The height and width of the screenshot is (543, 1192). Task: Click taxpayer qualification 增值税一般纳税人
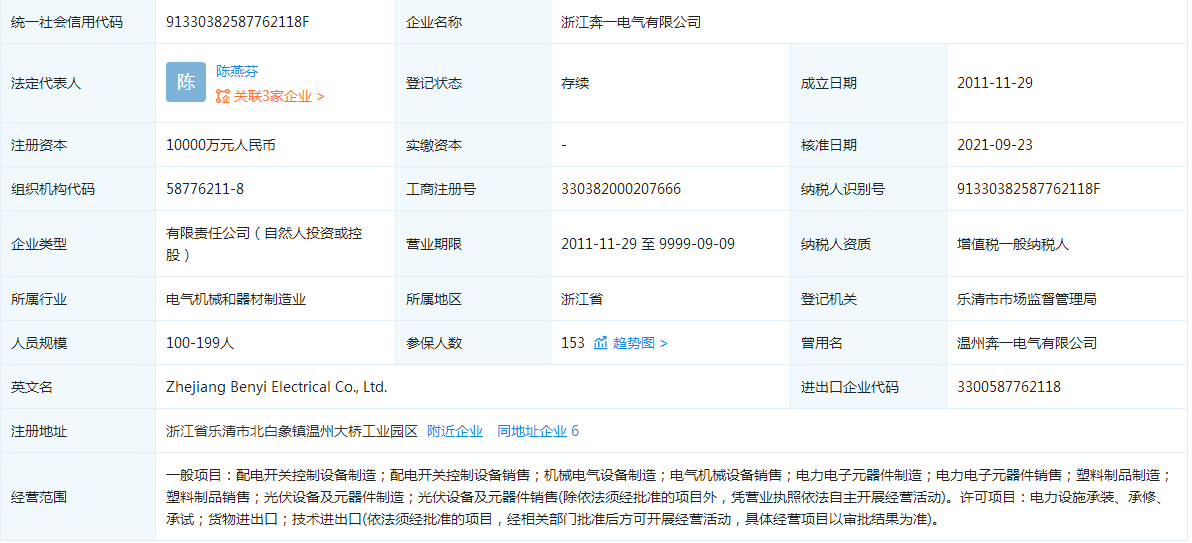(1013, 244)
